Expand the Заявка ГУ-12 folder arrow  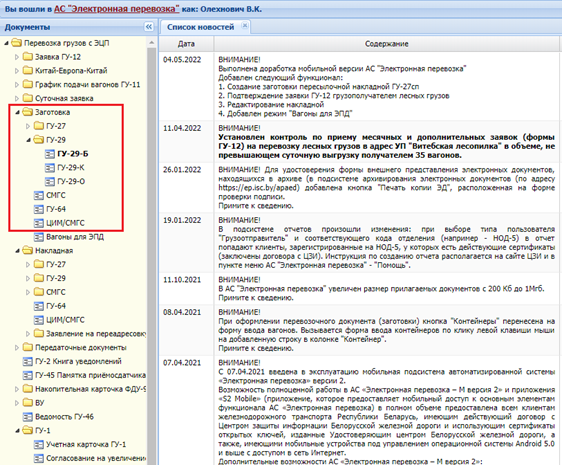tap(17, 57)
